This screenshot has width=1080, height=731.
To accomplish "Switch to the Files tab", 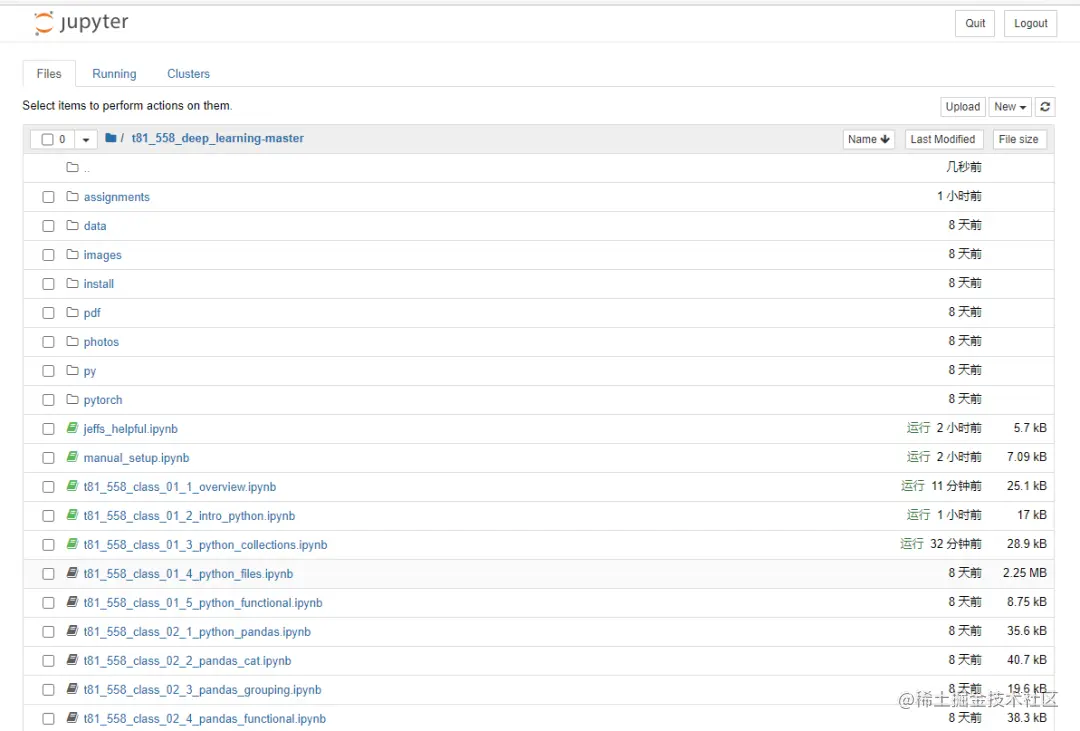I will pyautogui.click(x=49, y=74).
